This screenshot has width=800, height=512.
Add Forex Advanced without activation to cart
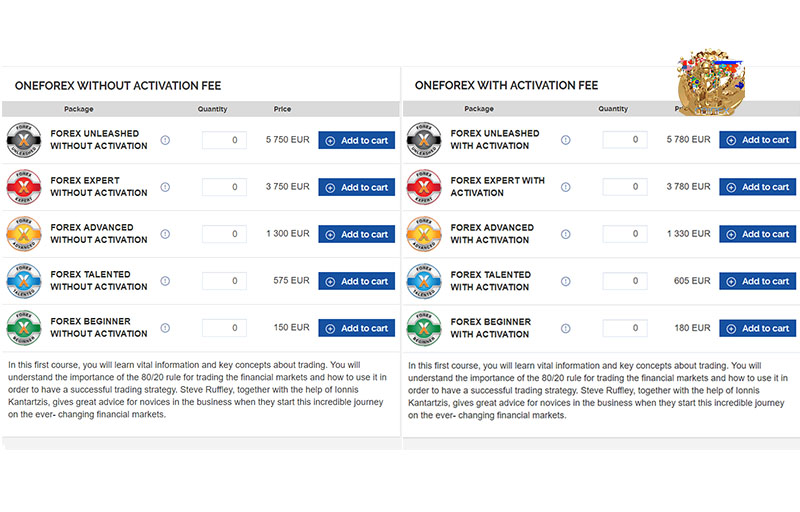coord(357,234)
